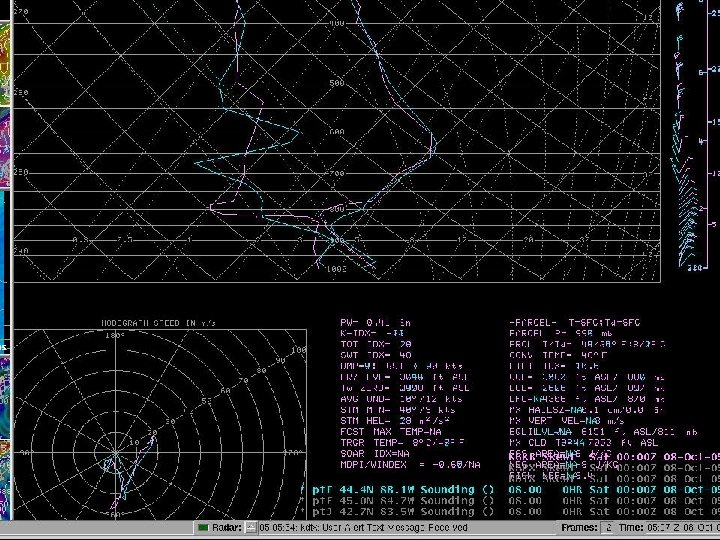
Task: Click the TRGR TEMP readout
Action: pyautogui.click(x=402, y=443)
